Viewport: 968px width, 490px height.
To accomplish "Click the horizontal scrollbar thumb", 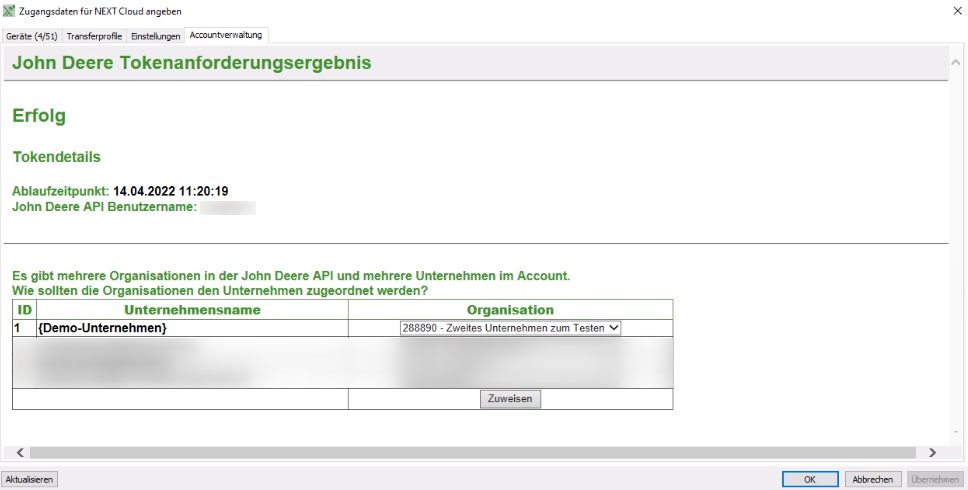I will (x=470, y=453).
